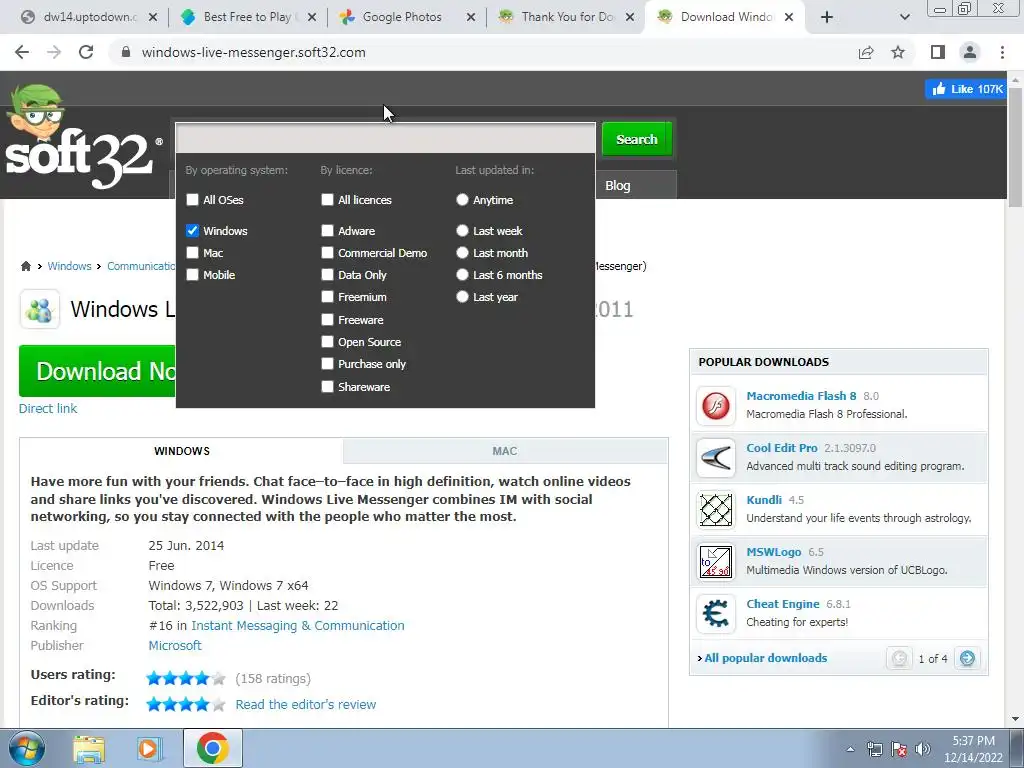This screenshot has width=1024, height=768.
Task: Click the browser Back arrow
Action: [x=22, y=52]
